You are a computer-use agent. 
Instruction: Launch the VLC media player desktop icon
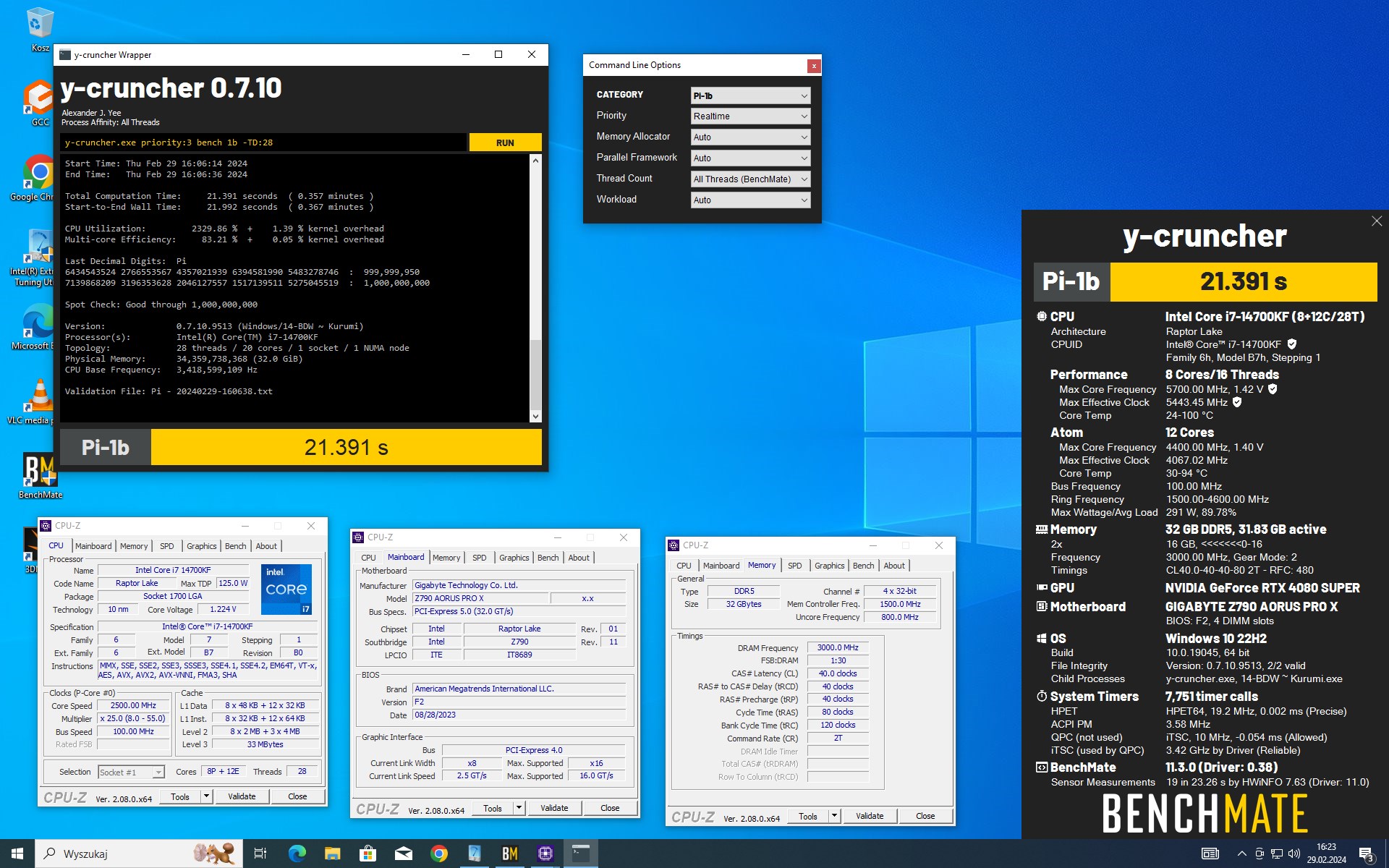(39, 401)
